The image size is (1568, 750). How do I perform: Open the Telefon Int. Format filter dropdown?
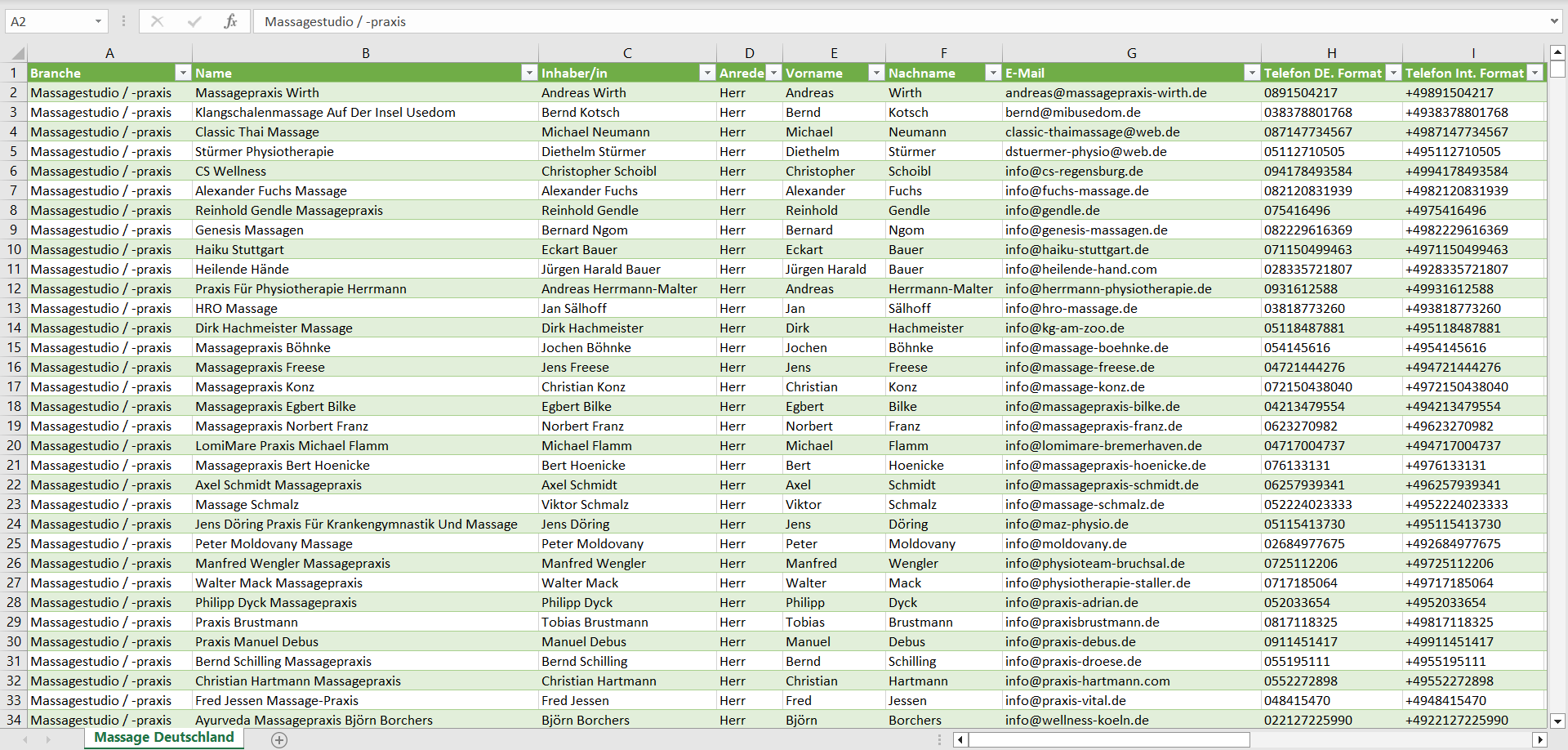point(1535,73)
